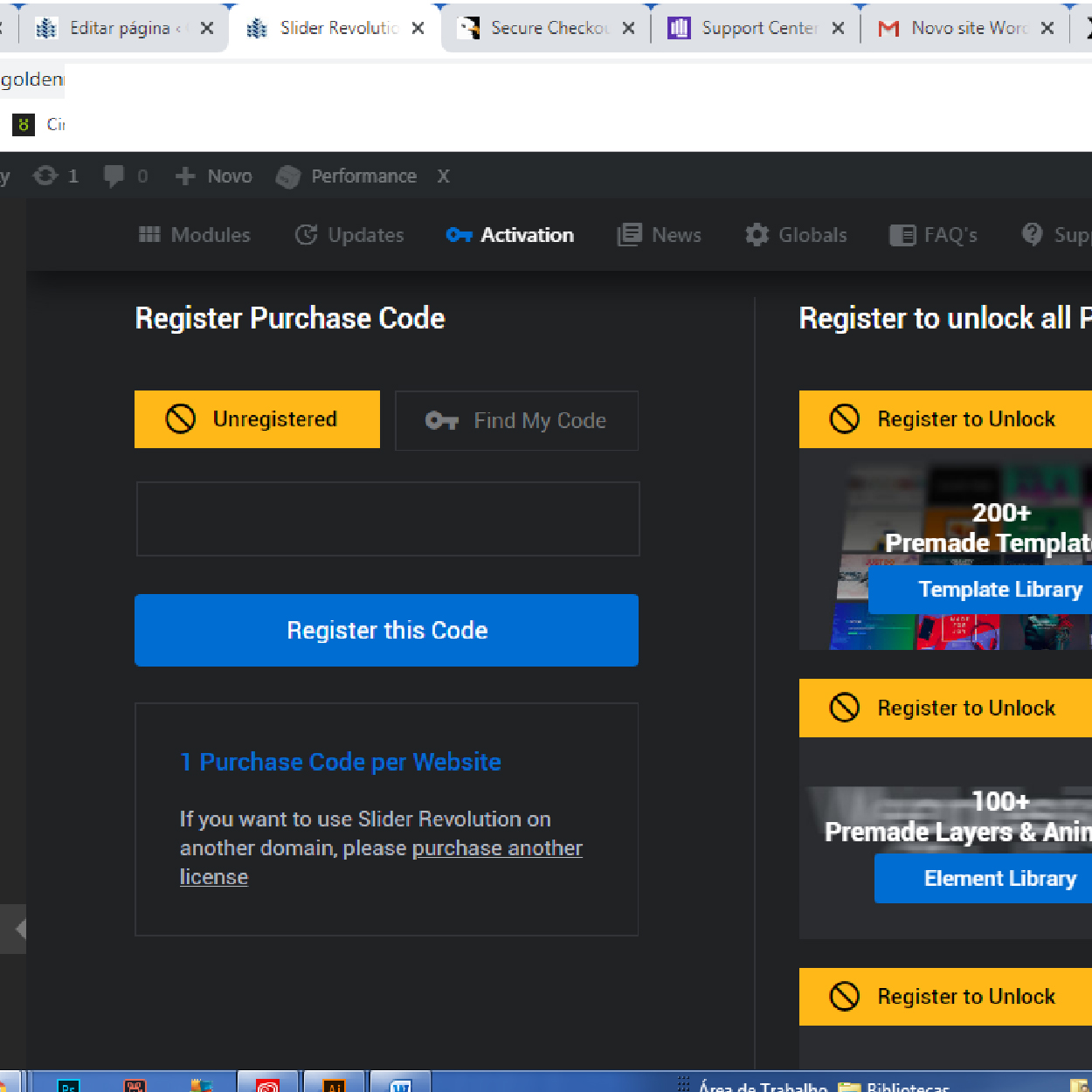Image resolution: width=1092 pixels, height=1092 pixels.
Task: Open the Modules tab
Action: pyautogui.click(x=195, y=235)
